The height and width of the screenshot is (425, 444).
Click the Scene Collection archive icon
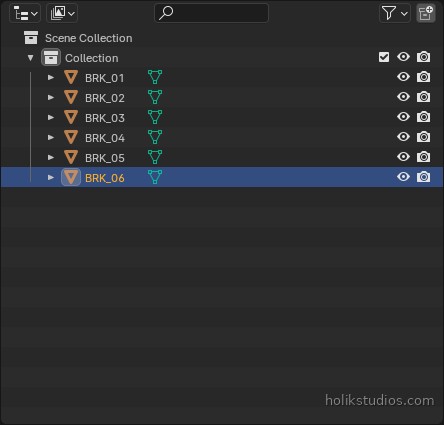[x=31, y=38]
